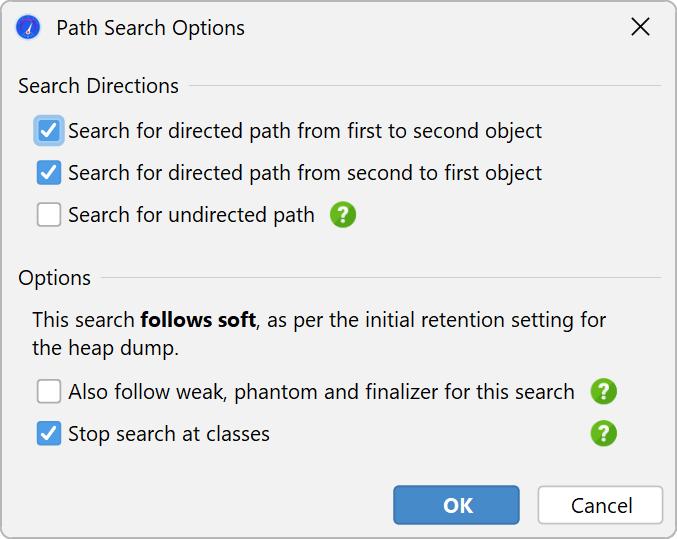This screenshot has height=539, width=677.
Task: Close the Path Search Options dialog
Action: (x=640, y=27)
